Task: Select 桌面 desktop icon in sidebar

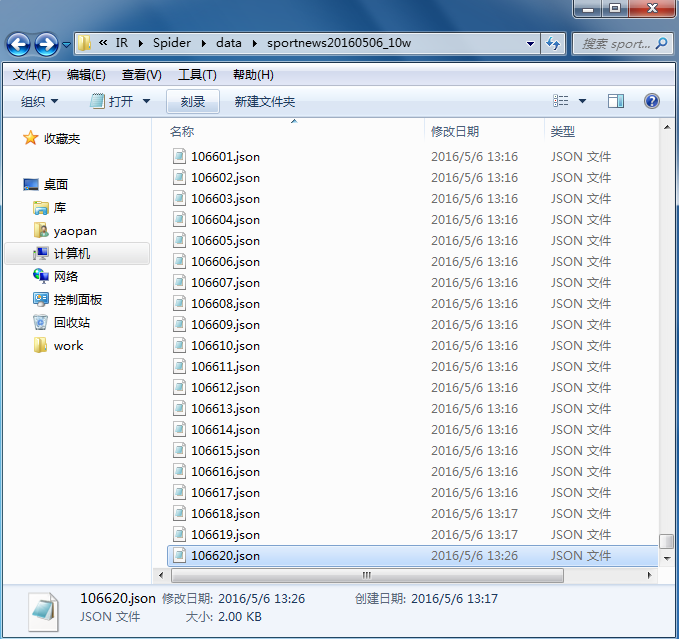Action: click(x=31, y=184)
